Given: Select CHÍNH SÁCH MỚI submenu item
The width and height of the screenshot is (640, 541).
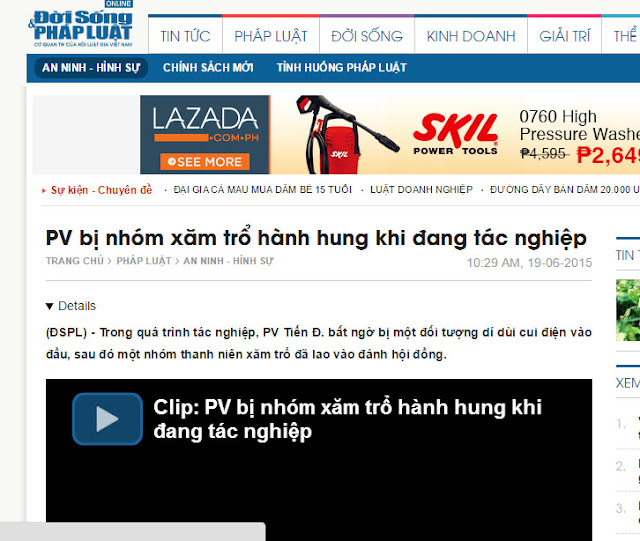Looking at the screenshot, I should click(x=208, y=67).
